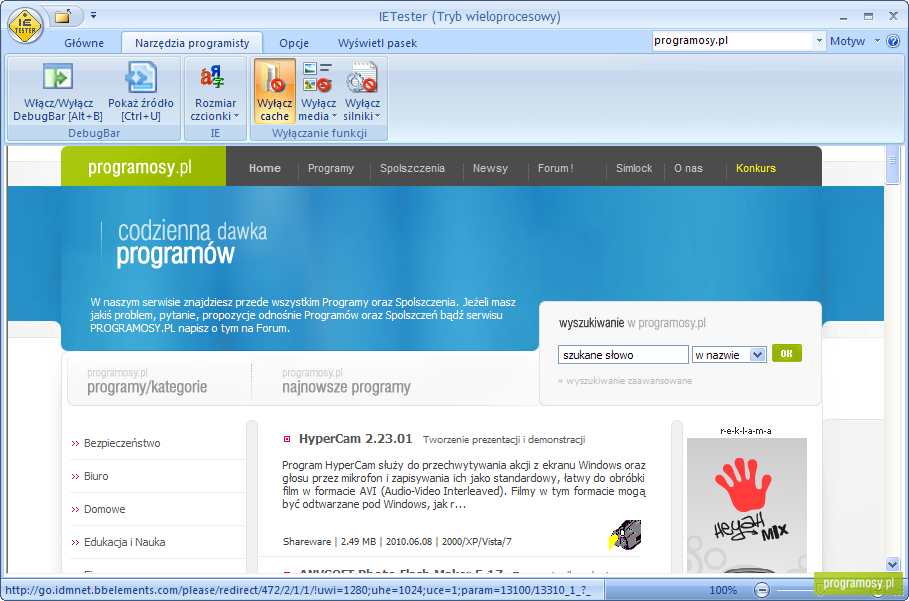
Task: Click the HyperCam camera program icon
Action: pyautogui.click(x=625, y=535)
